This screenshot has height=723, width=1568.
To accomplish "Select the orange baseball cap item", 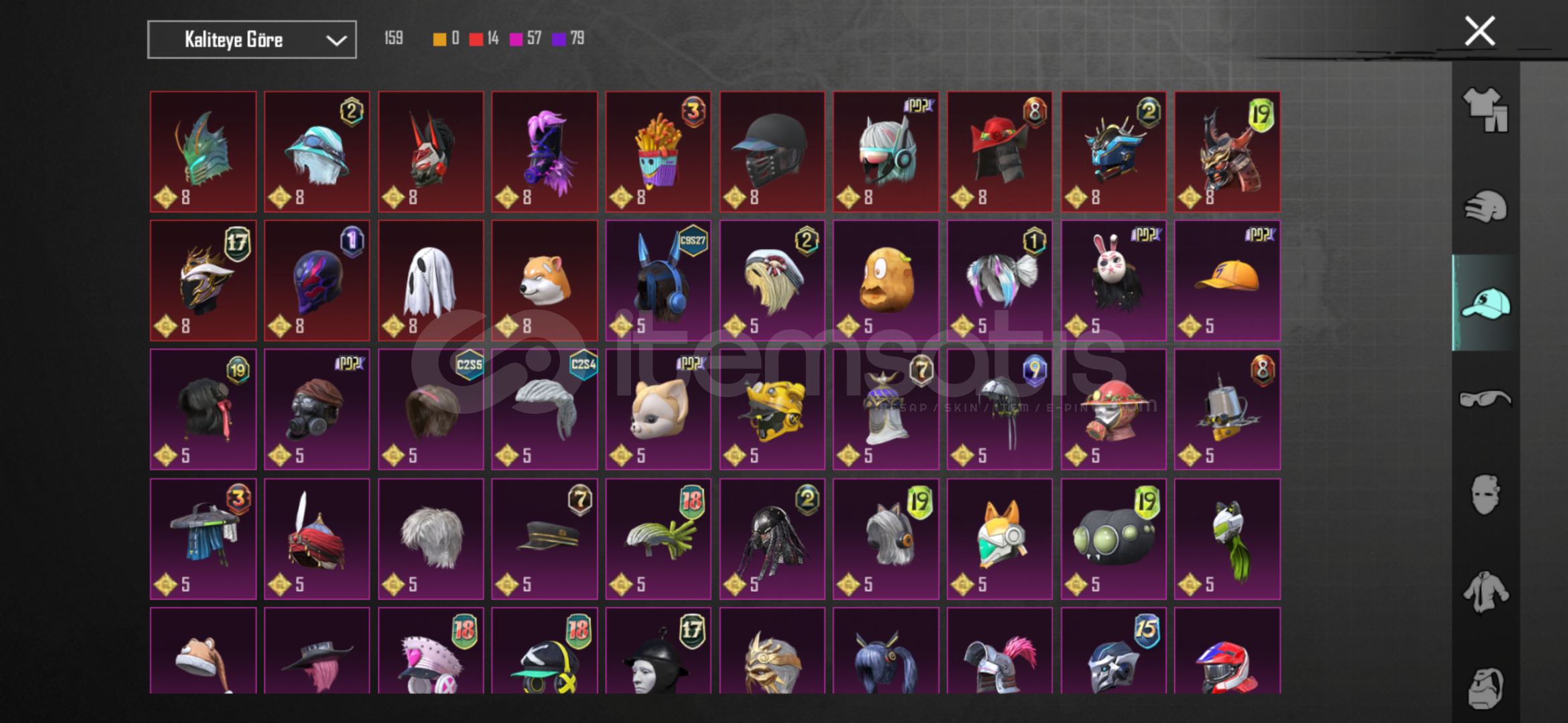I will click(x=1228, y=280).
